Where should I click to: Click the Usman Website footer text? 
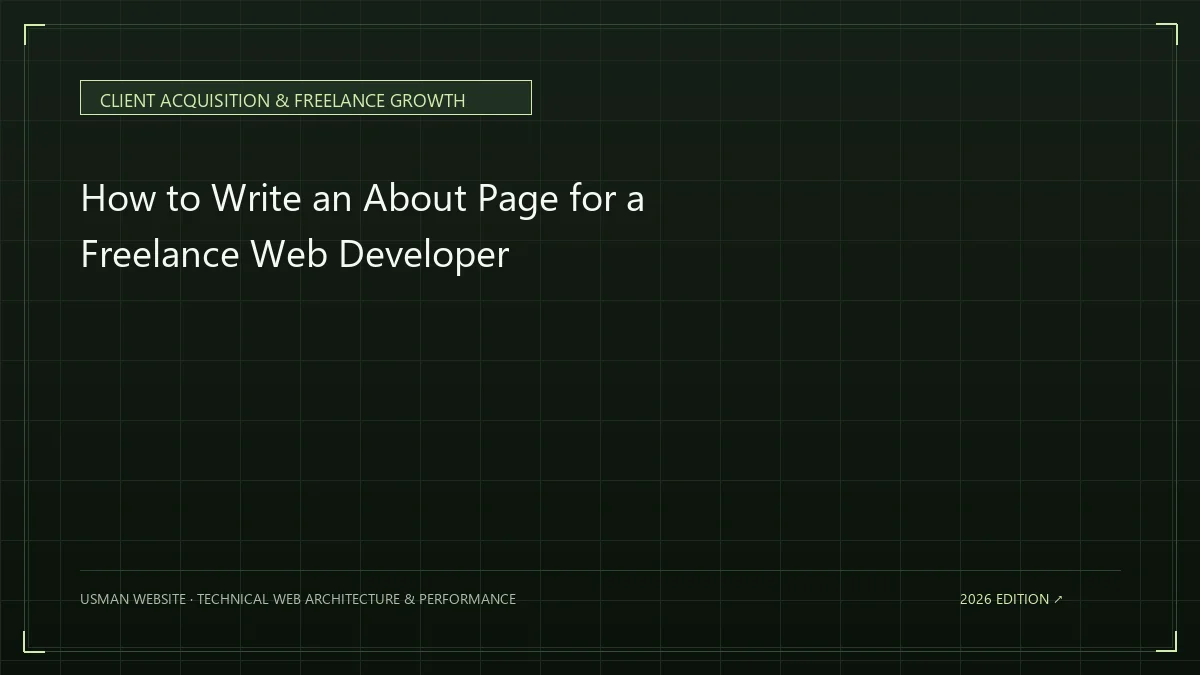click(298, 599)
